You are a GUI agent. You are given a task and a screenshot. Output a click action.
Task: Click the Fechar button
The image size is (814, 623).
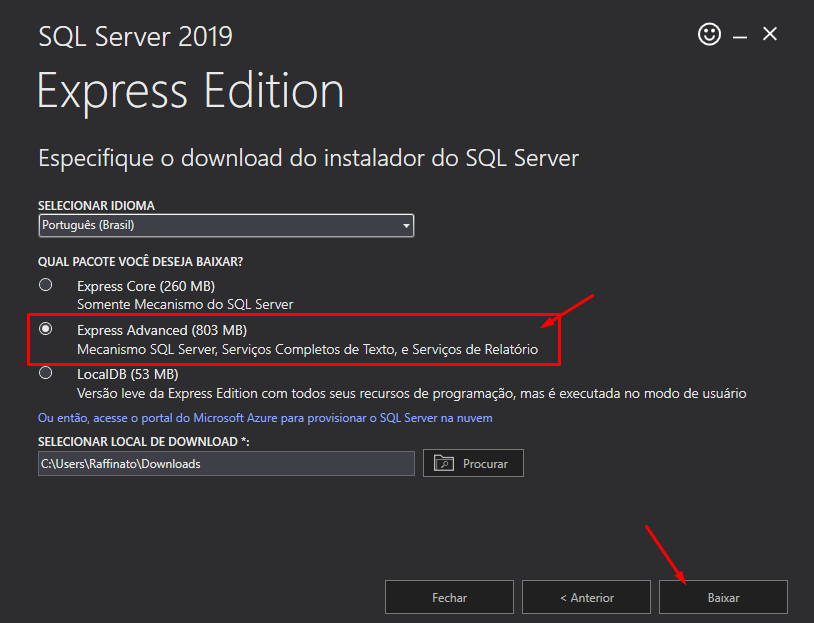pos(449,597)
